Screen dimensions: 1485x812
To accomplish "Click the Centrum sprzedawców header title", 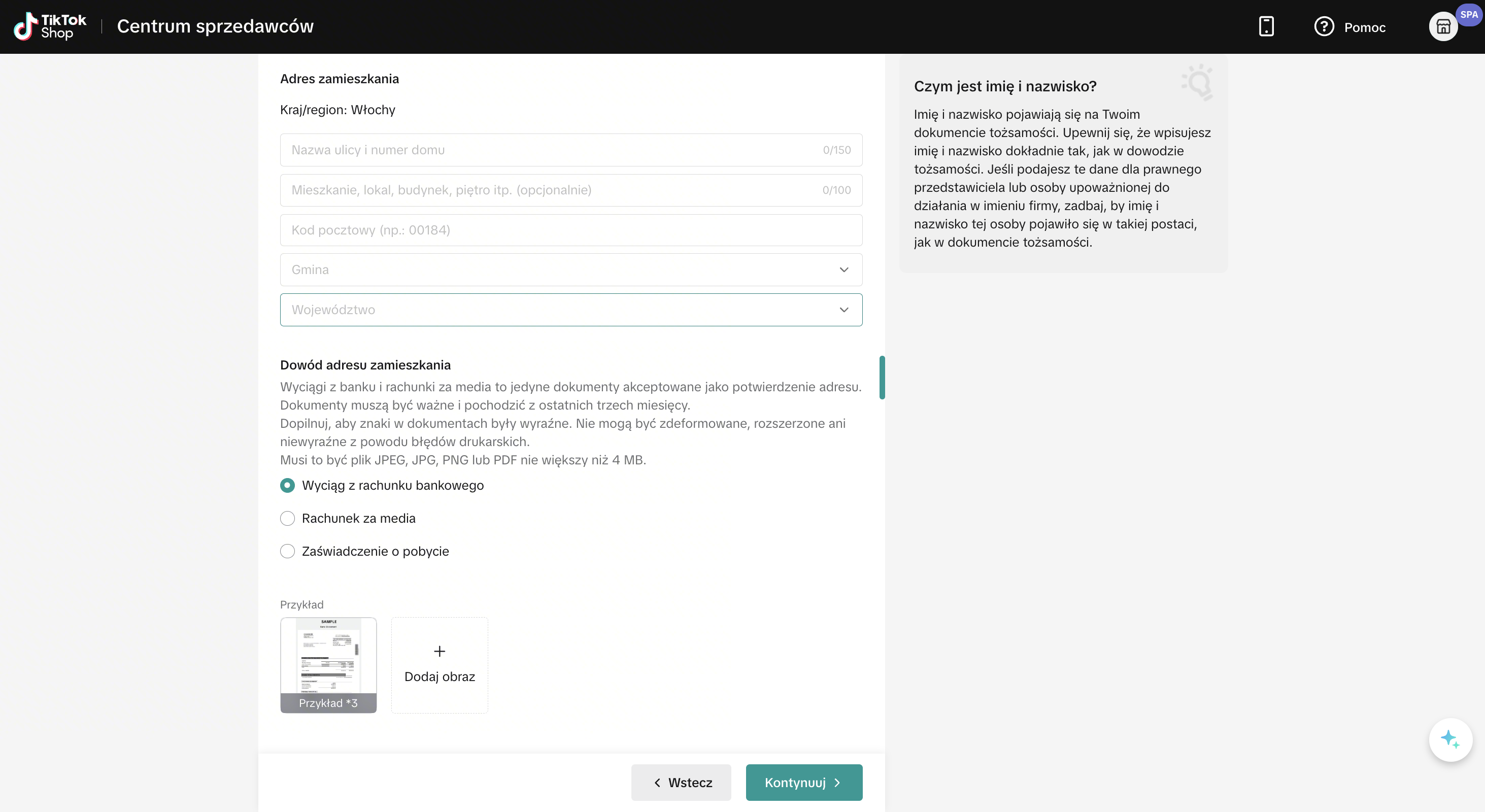I will click(x=215, y=26).
